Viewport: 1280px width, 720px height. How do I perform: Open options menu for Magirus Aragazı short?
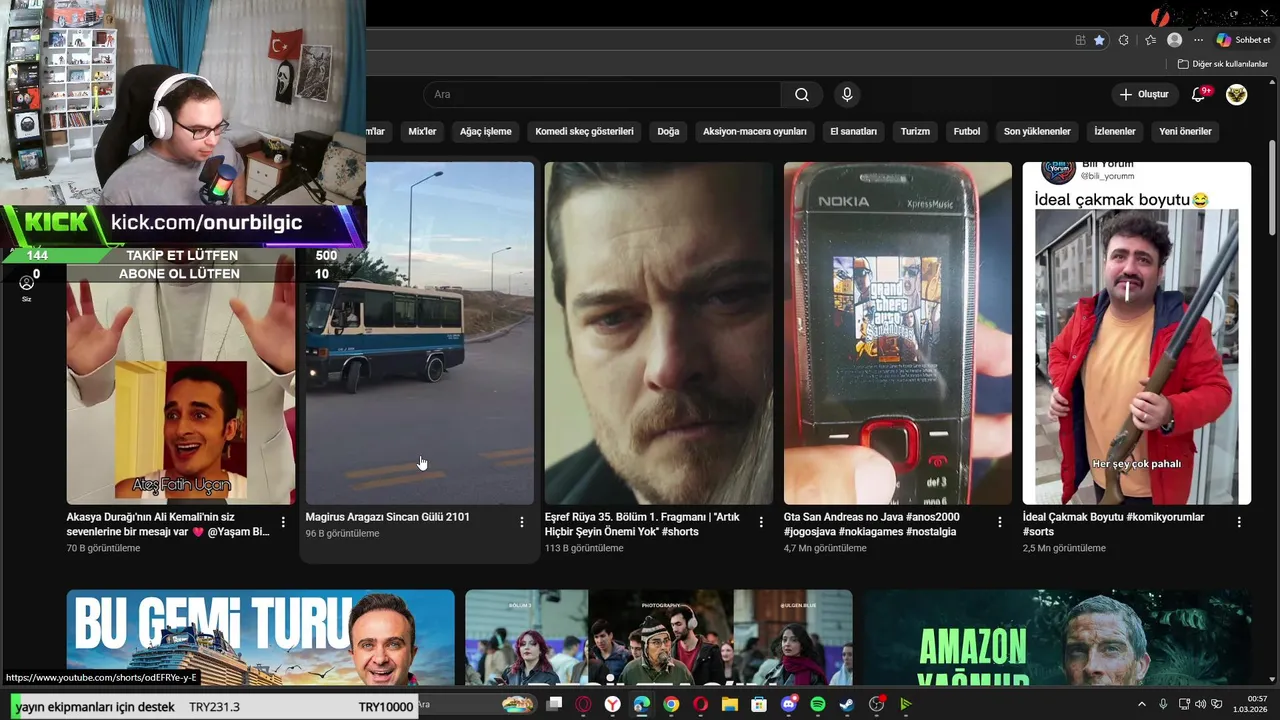[x=522, y=522]
